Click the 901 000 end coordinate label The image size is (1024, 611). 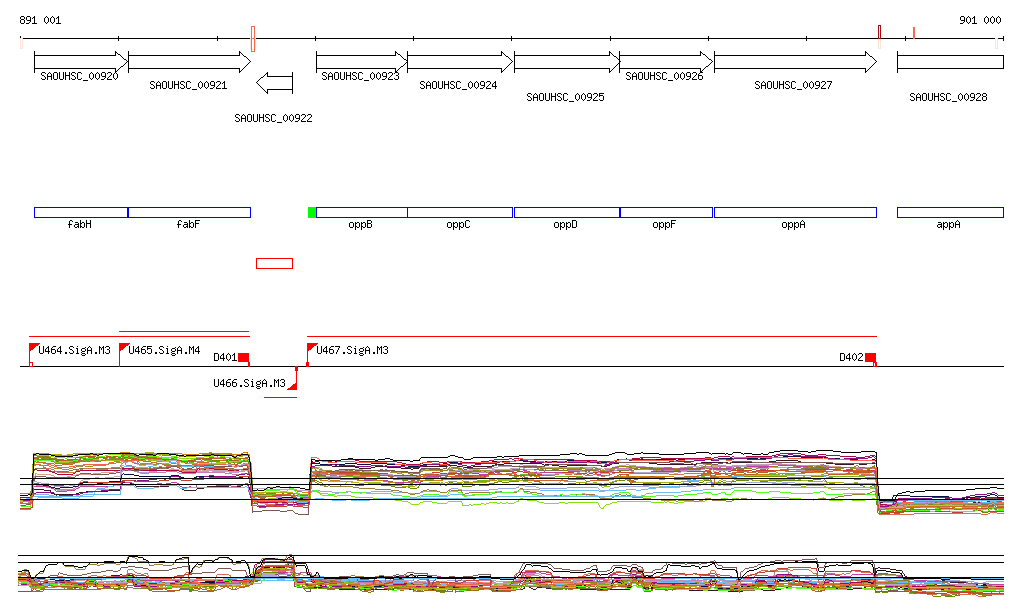pos(979,20)
